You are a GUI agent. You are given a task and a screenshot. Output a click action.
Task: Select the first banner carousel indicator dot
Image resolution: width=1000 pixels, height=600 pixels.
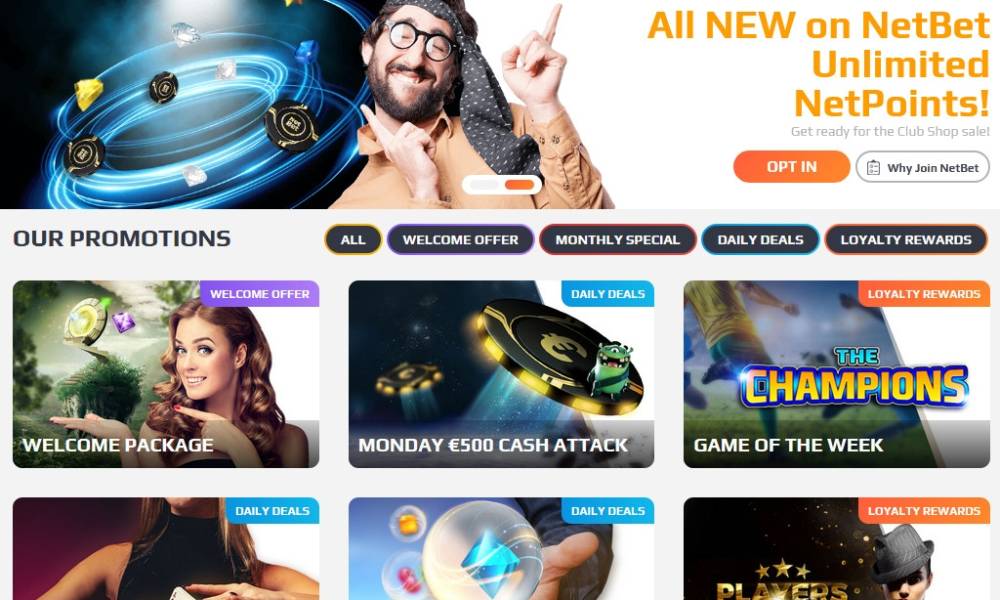(x=485, y=185)
